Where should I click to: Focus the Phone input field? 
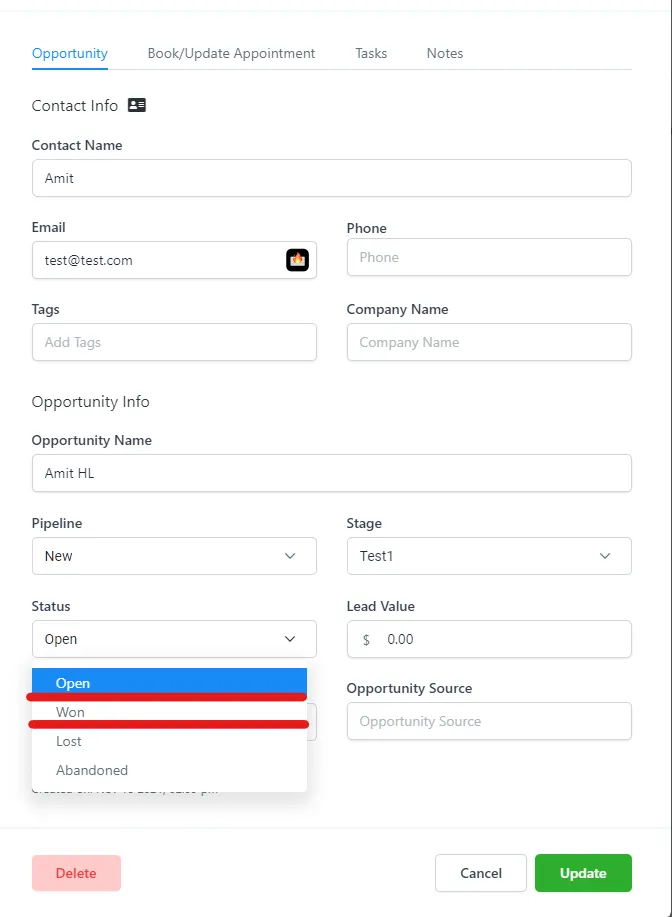tap(489, 257)
